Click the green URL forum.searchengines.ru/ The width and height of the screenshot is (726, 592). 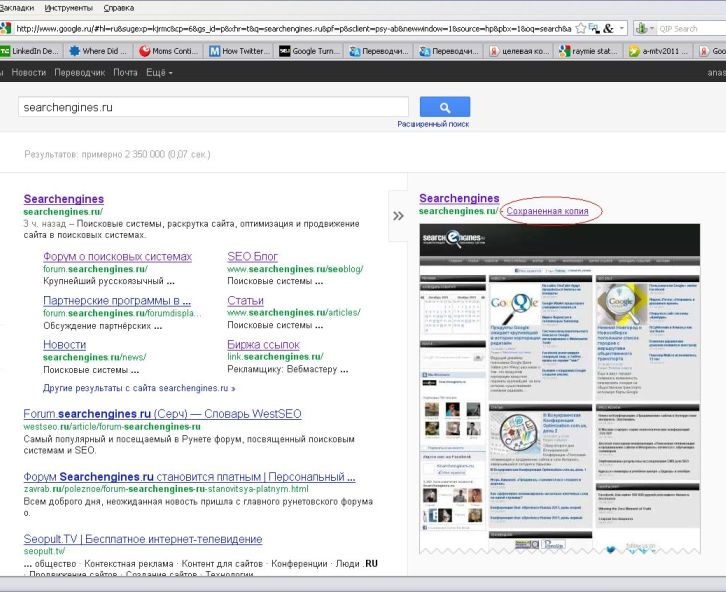[x=95, y=269]
